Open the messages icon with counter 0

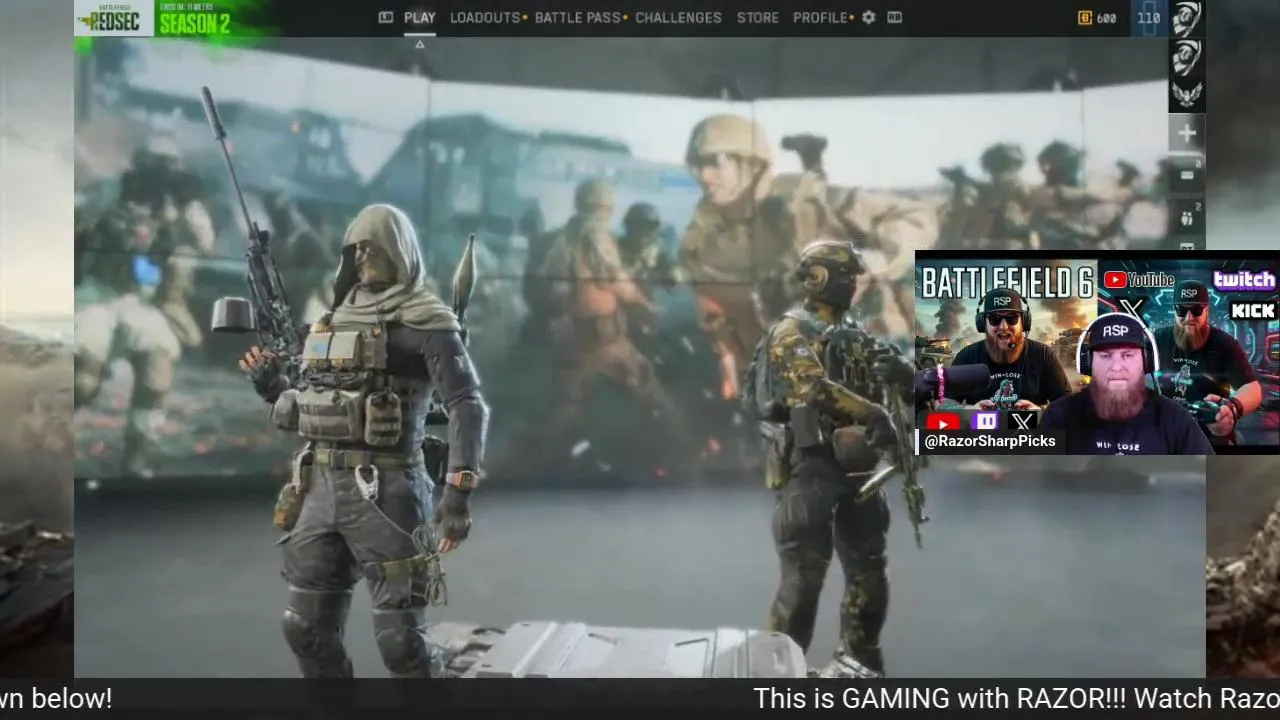1187,175
